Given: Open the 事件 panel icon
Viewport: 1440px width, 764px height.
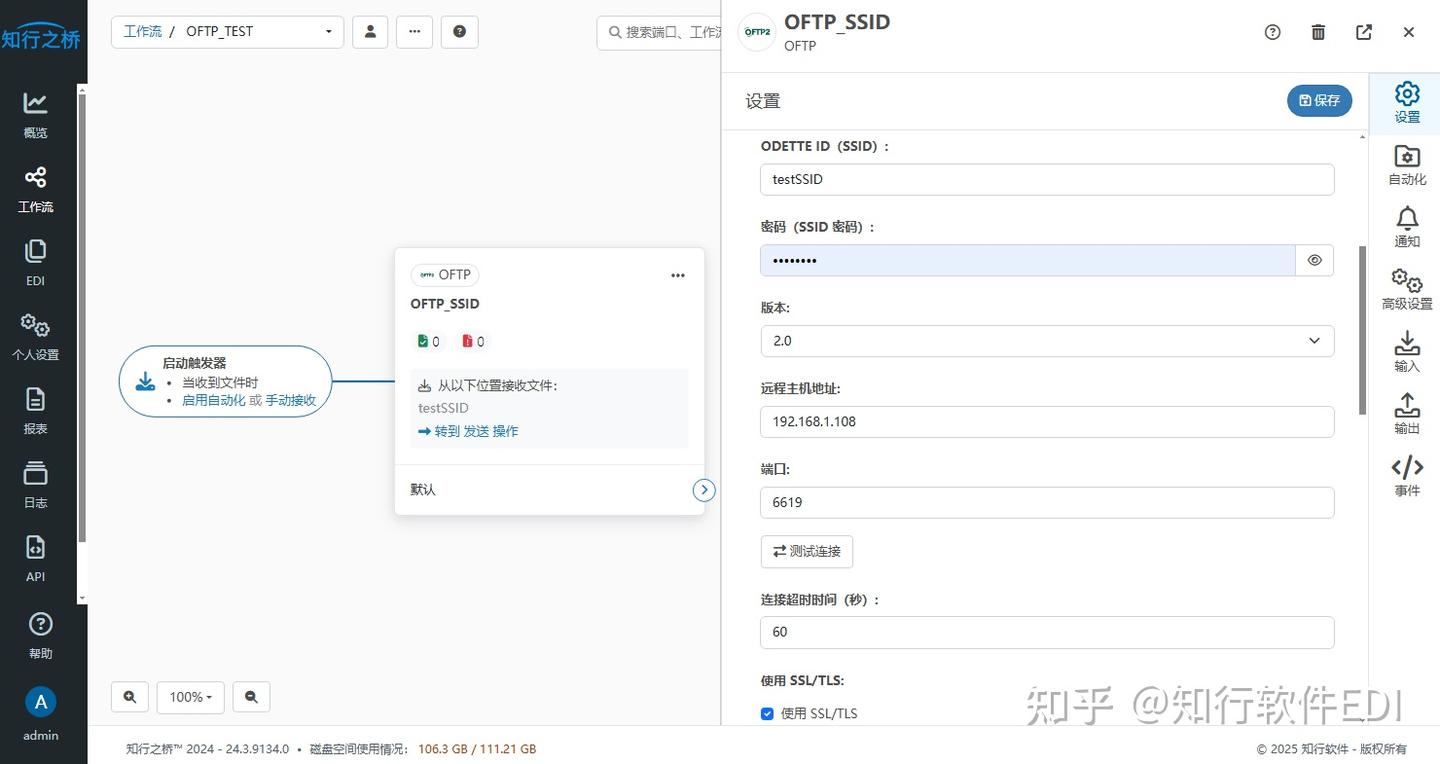Looking at the screenshot, I should [x=1406, y=475].
